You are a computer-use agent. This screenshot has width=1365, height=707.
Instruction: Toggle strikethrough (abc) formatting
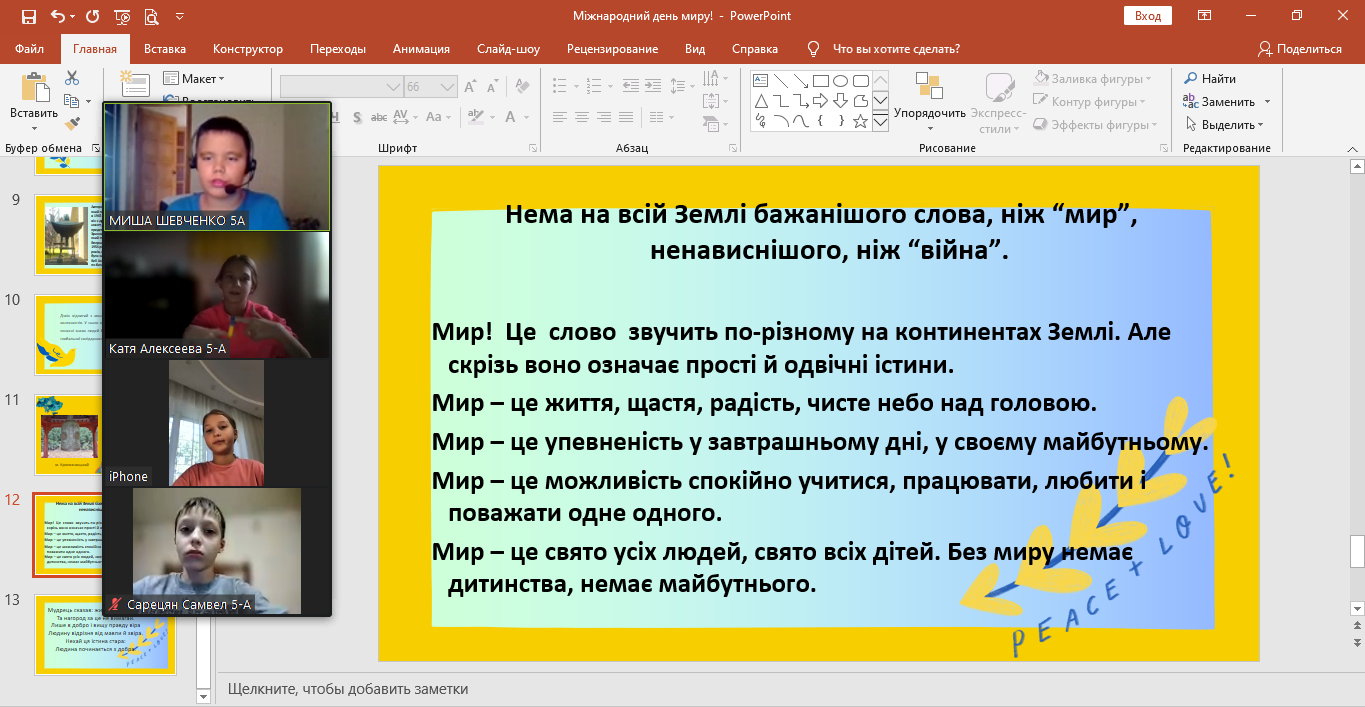click(x=381, y=117)
